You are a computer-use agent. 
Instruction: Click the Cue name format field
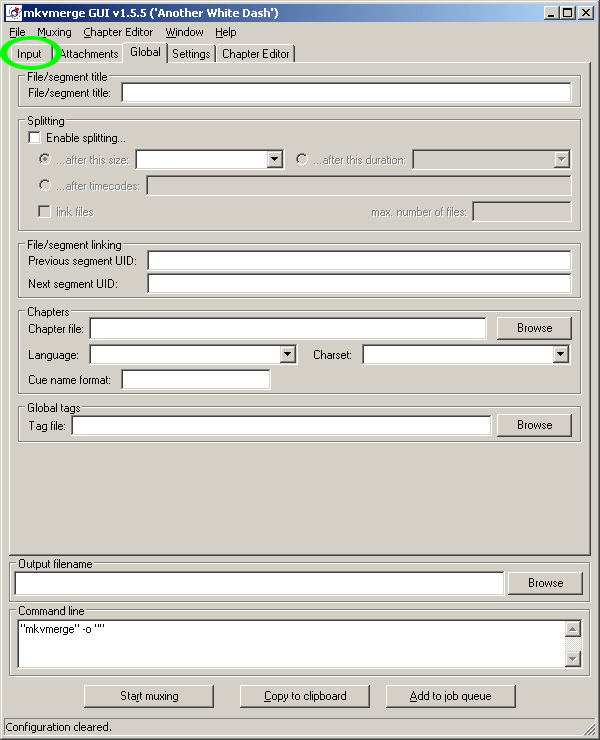tap(196, 379)
